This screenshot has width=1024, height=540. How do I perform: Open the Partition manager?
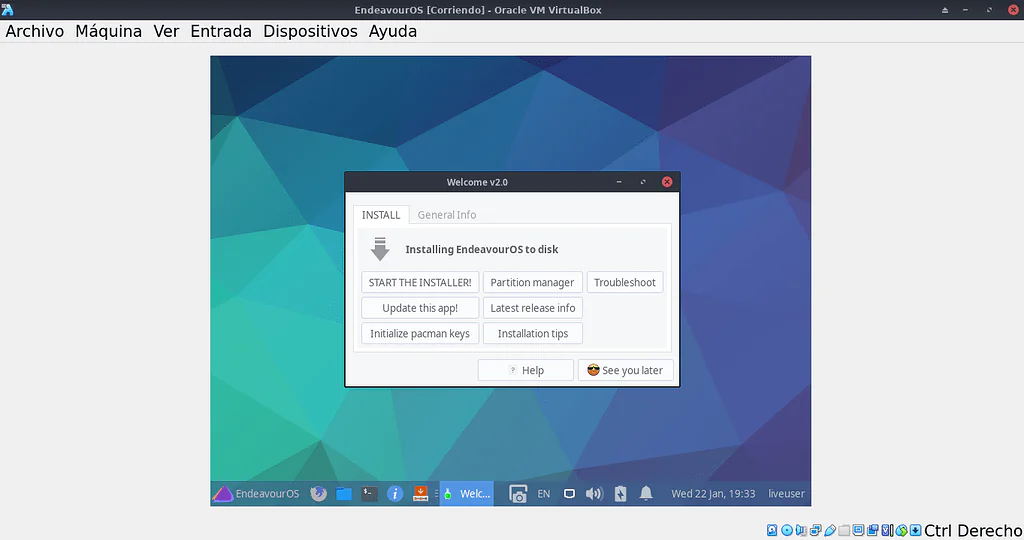pyautogui.click(x=532, y=282)
